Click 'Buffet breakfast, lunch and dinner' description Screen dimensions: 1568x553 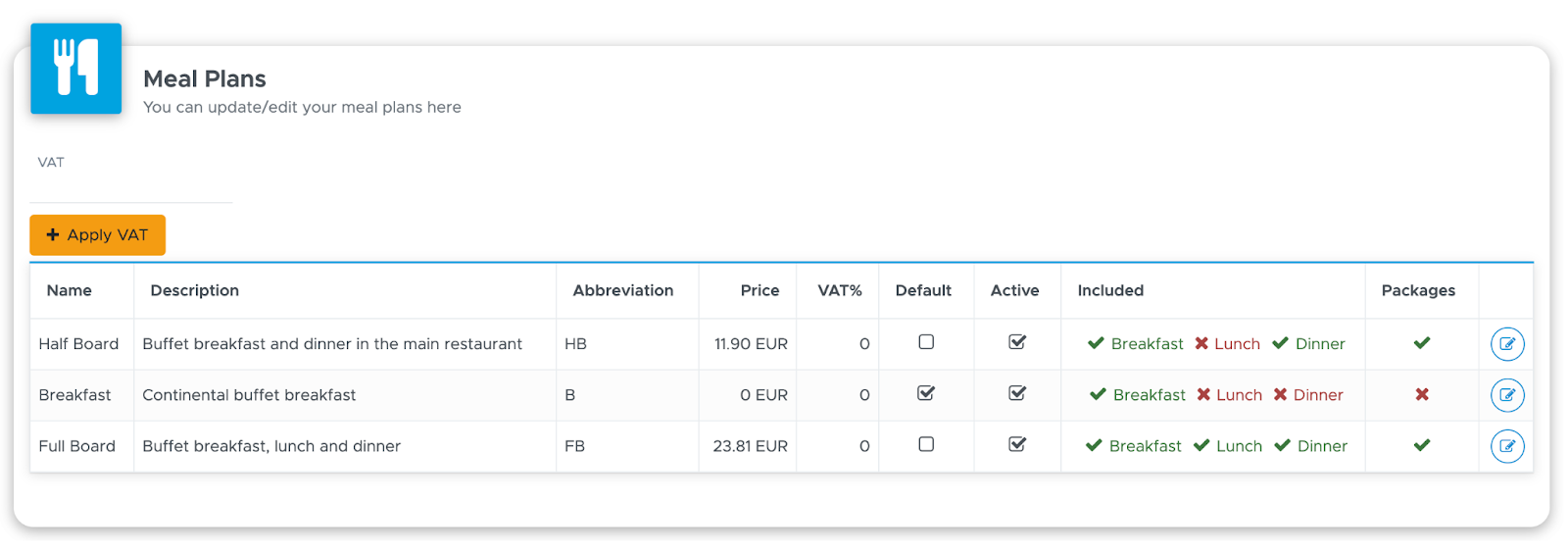[x=271, y=446]
